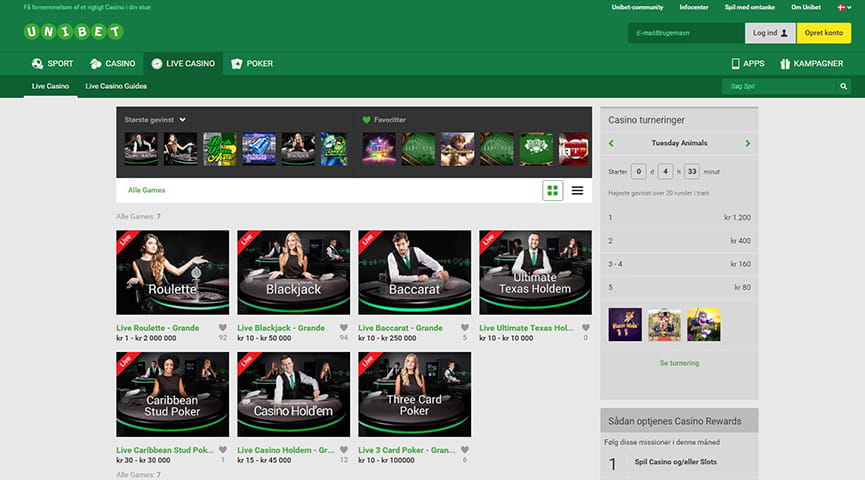Open first tournament game icon

click(x=625, y=324)
